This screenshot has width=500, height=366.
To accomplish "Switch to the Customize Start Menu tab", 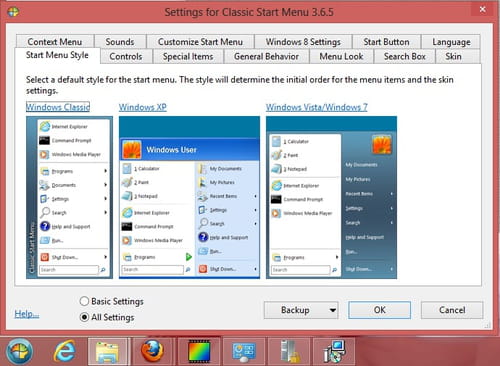I will 200,42.
